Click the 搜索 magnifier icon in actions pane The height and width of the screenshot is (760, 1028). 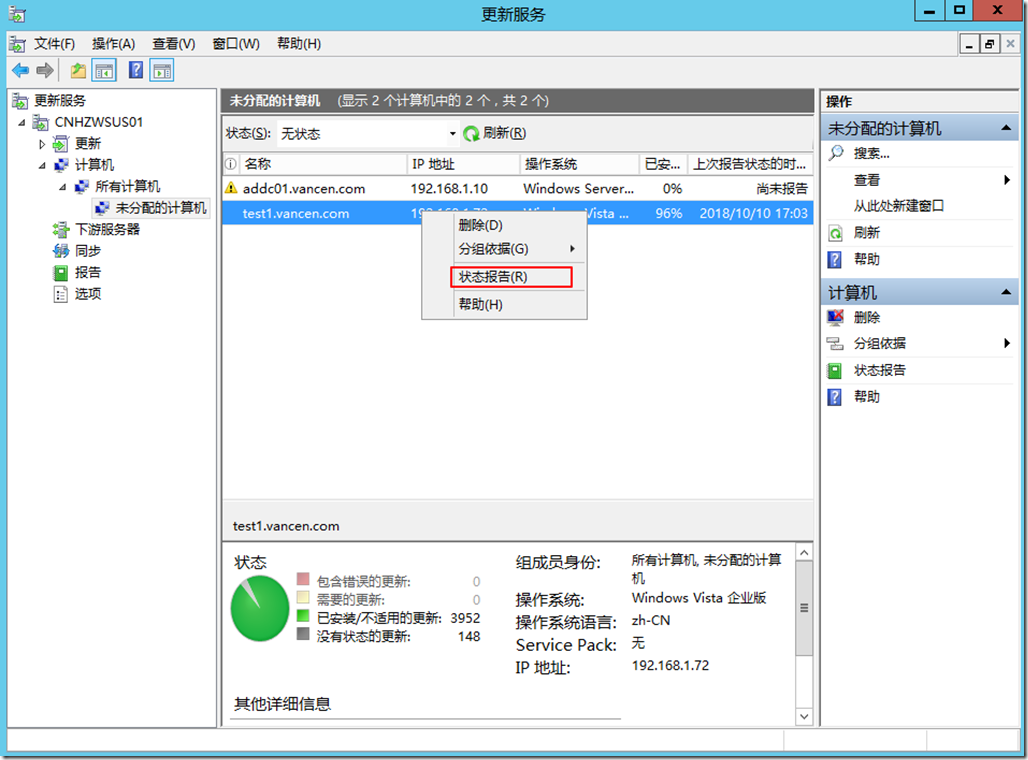point(836,153)
